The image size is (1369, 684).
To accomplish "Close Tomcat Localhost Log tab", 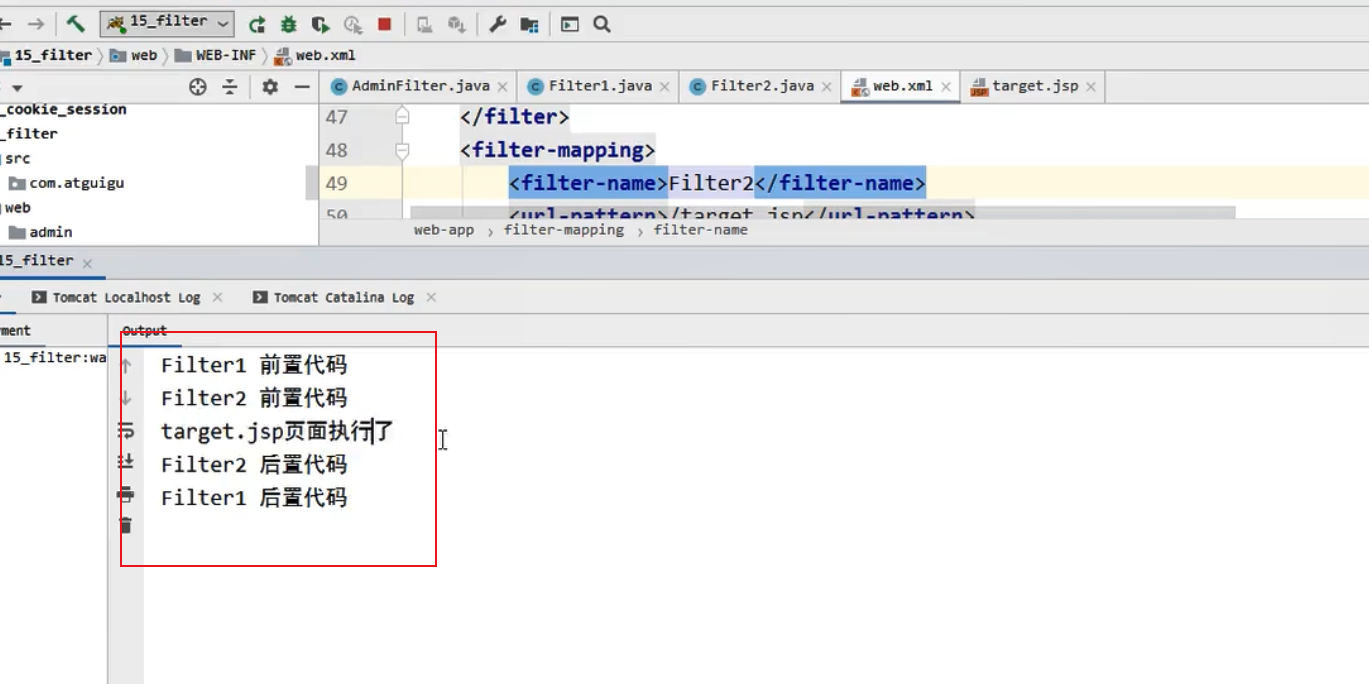I will pos(217,297).
